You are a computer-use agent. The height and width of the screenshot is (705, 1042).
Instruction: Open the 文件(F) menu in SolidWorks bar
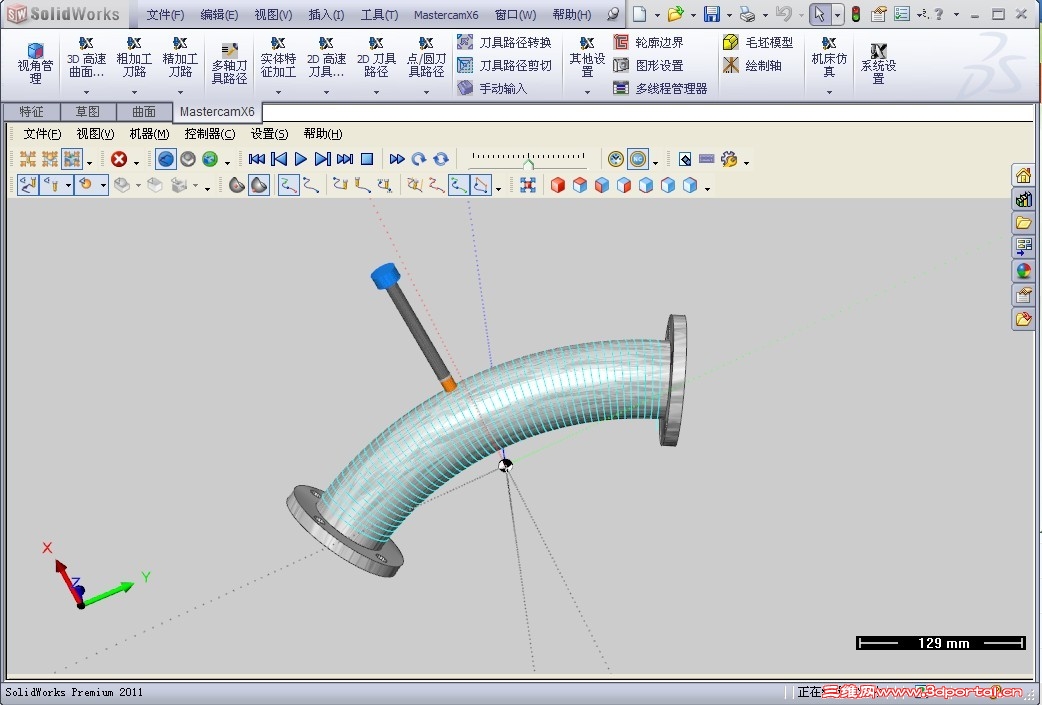pos(165,15)
